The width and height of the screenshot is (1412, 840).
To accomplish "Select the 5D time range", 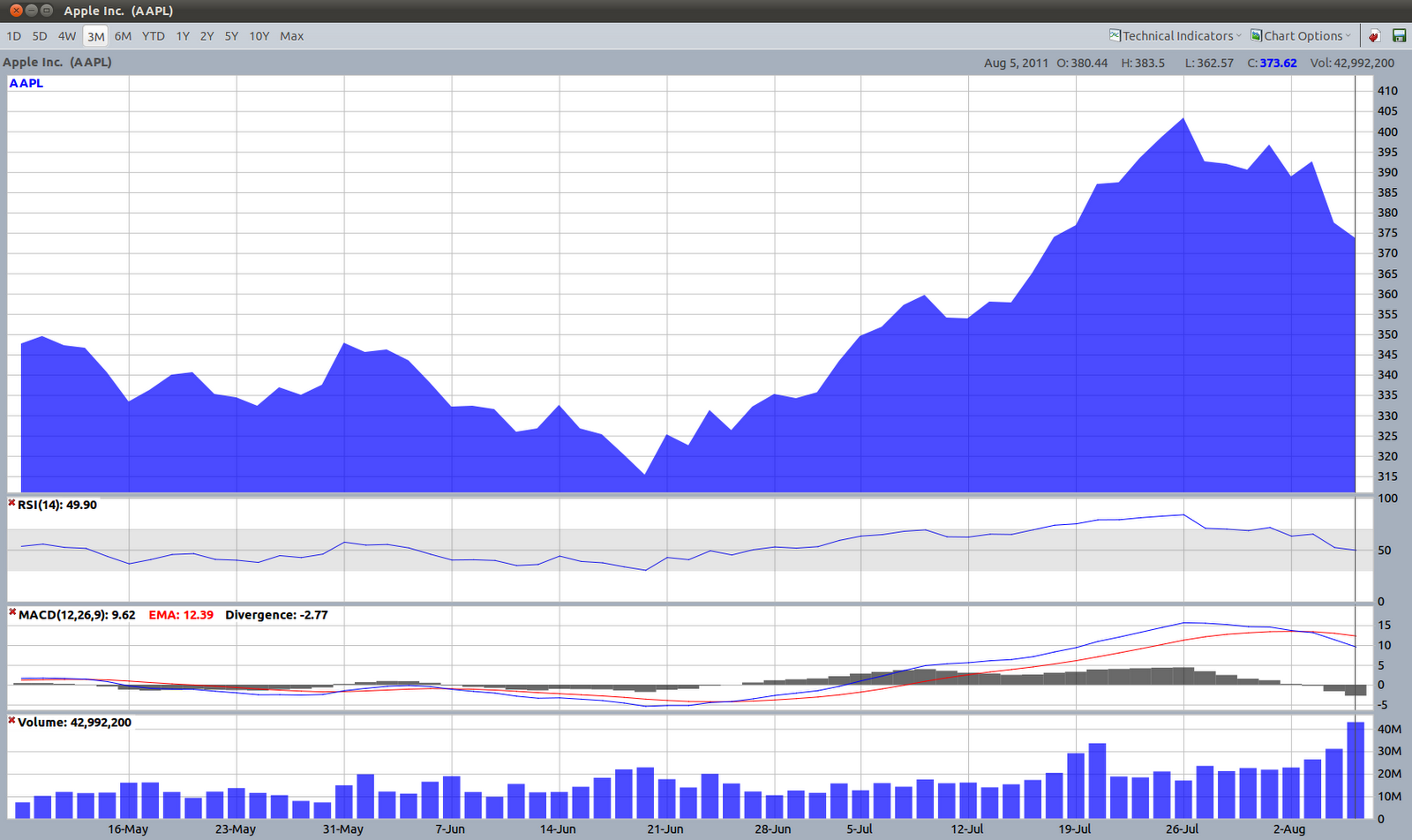I will pyautogui.click(x=40, y=36).
